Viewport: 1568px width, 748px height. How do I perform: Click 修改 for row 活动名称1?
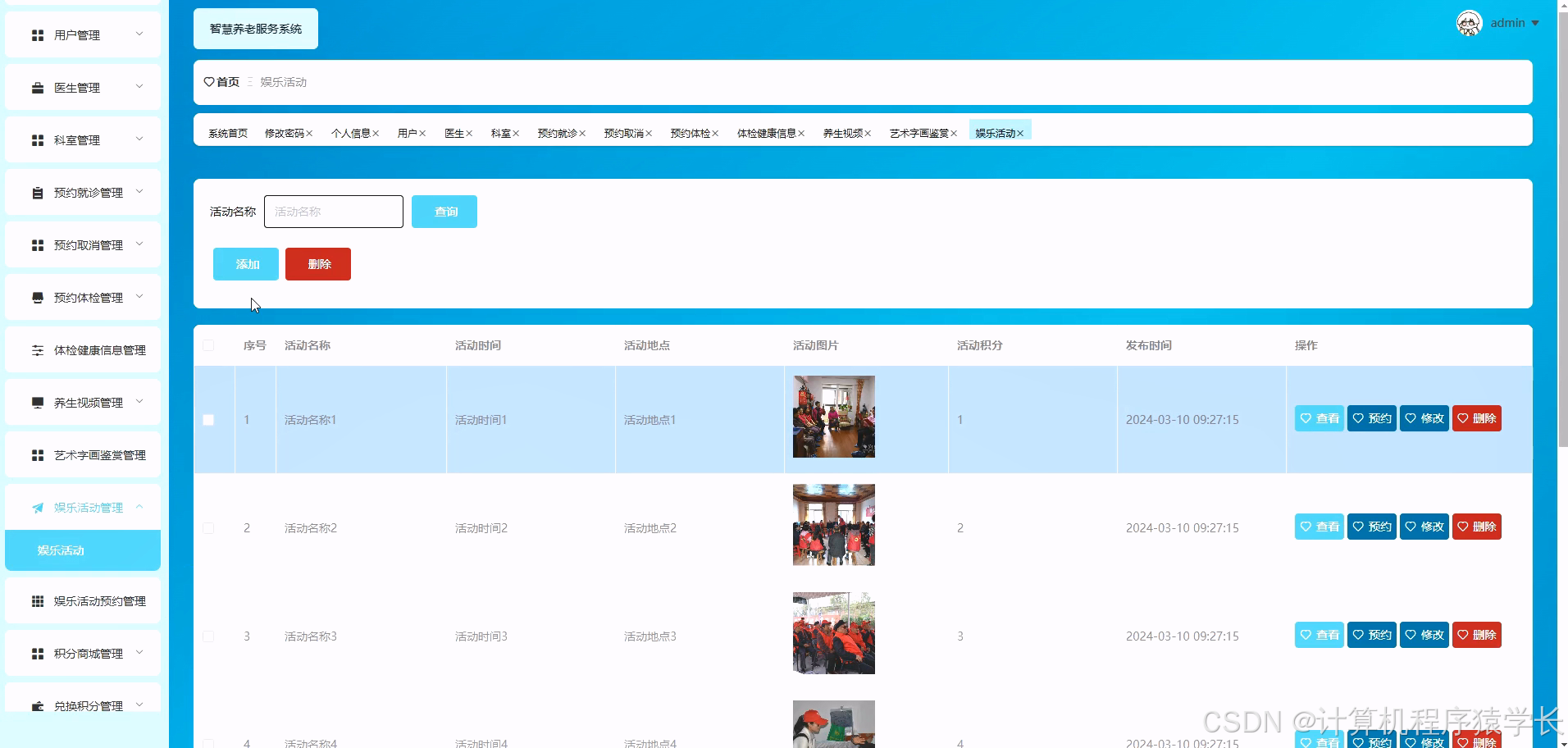tap(1424, 418)
